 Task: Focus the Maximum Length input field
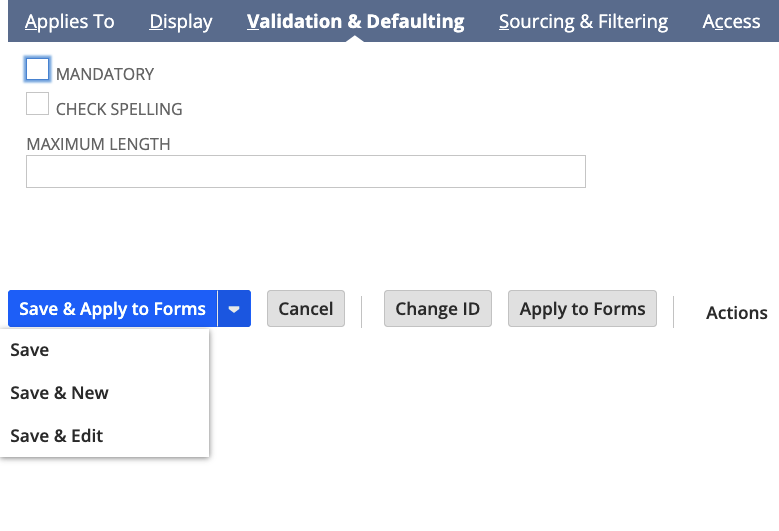306,171
